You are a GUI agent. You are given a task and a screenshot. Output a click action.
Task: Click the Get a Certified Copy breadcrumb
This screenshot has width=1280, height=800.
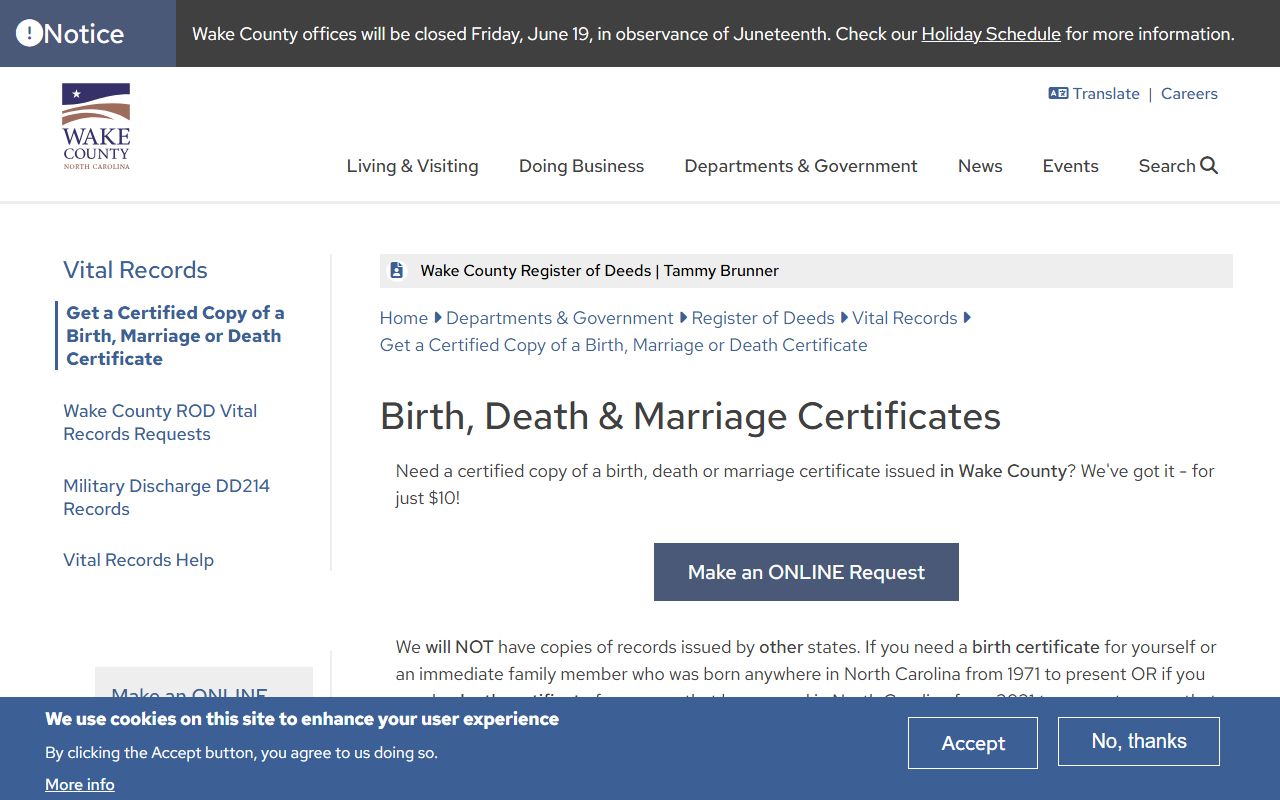tap(624, 345)
